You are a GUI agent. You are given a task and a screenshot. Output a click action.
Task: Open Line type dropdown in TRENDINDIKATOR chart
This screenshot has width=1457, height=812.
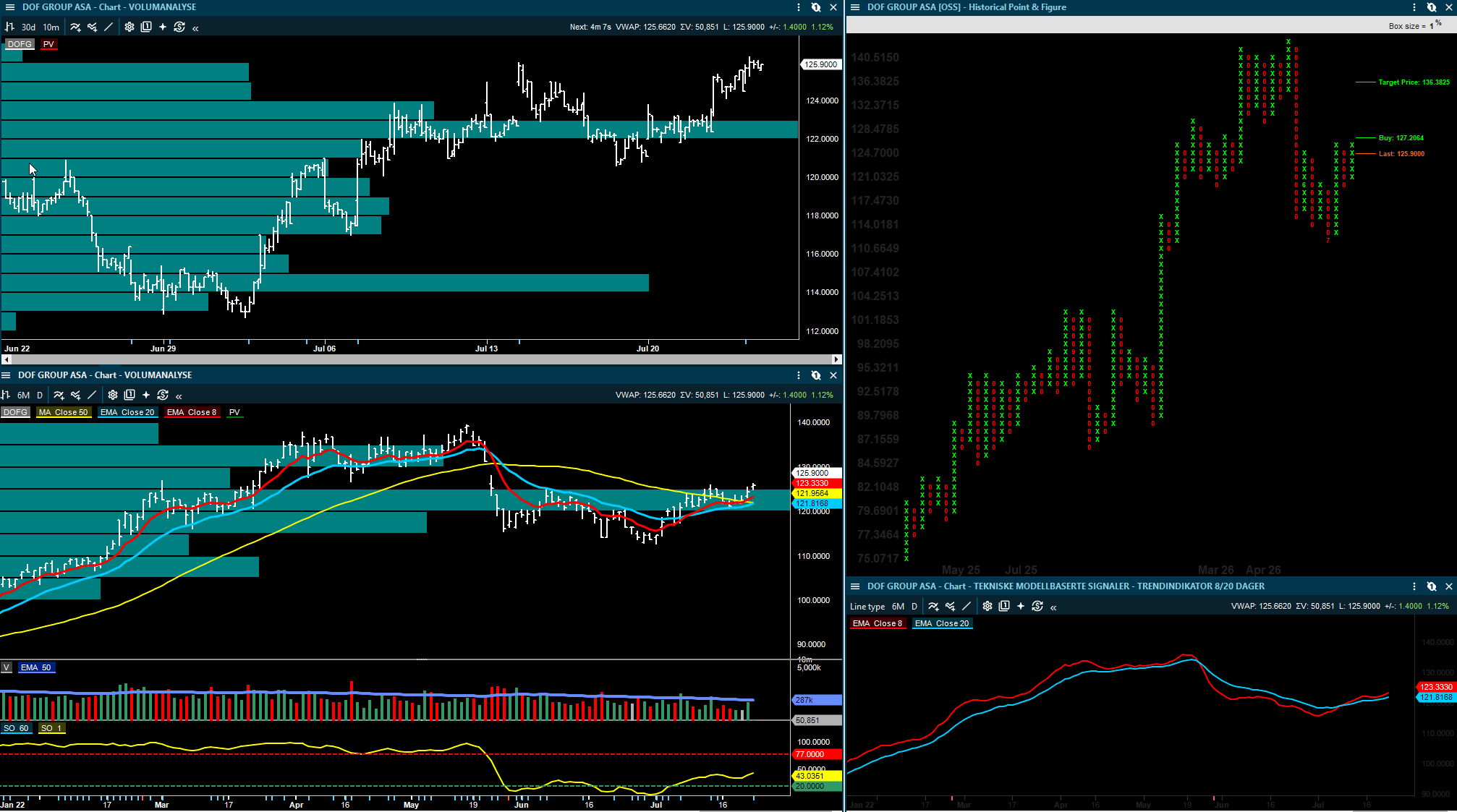click(867, 607)
